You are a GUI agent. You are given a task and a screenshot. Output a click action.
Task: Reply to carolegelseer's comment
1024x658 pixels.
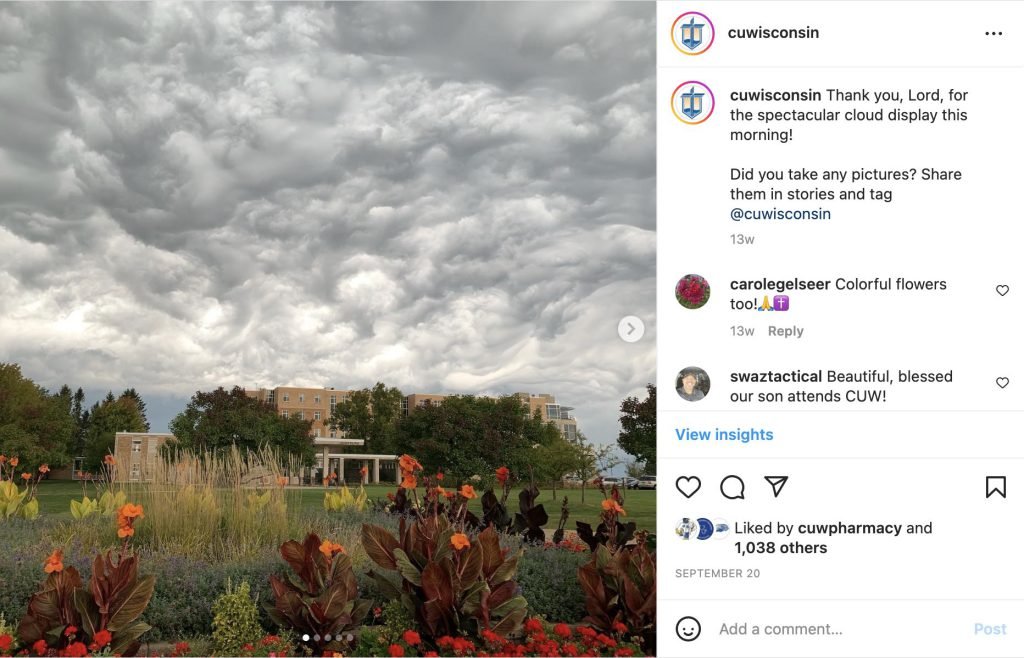[x=786, y=331]
